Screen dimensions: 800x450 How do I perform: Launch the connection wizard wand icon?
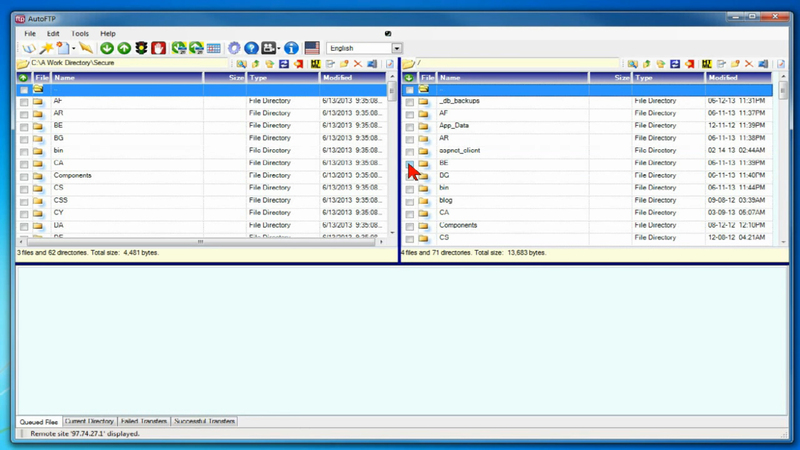[46, 48]
